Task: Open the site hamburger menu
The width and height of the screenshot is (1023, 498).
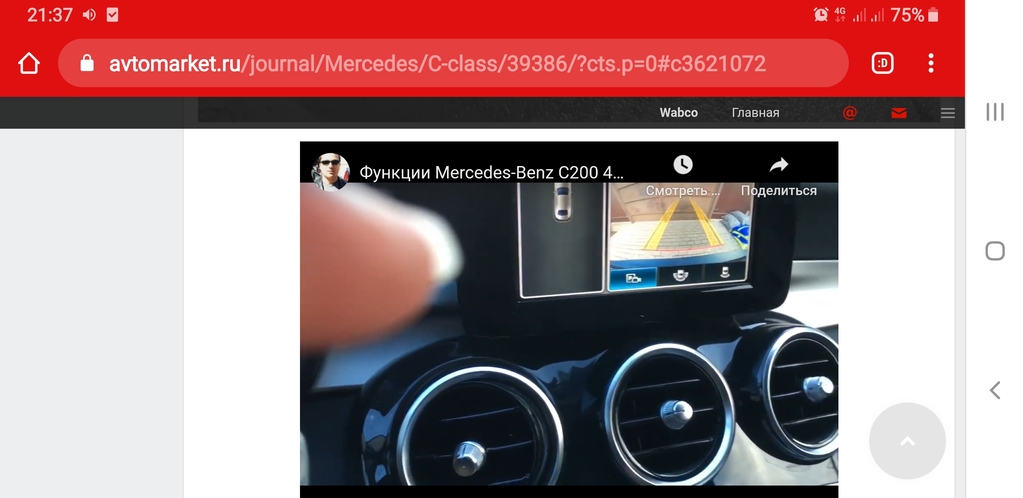Action: 948,114
